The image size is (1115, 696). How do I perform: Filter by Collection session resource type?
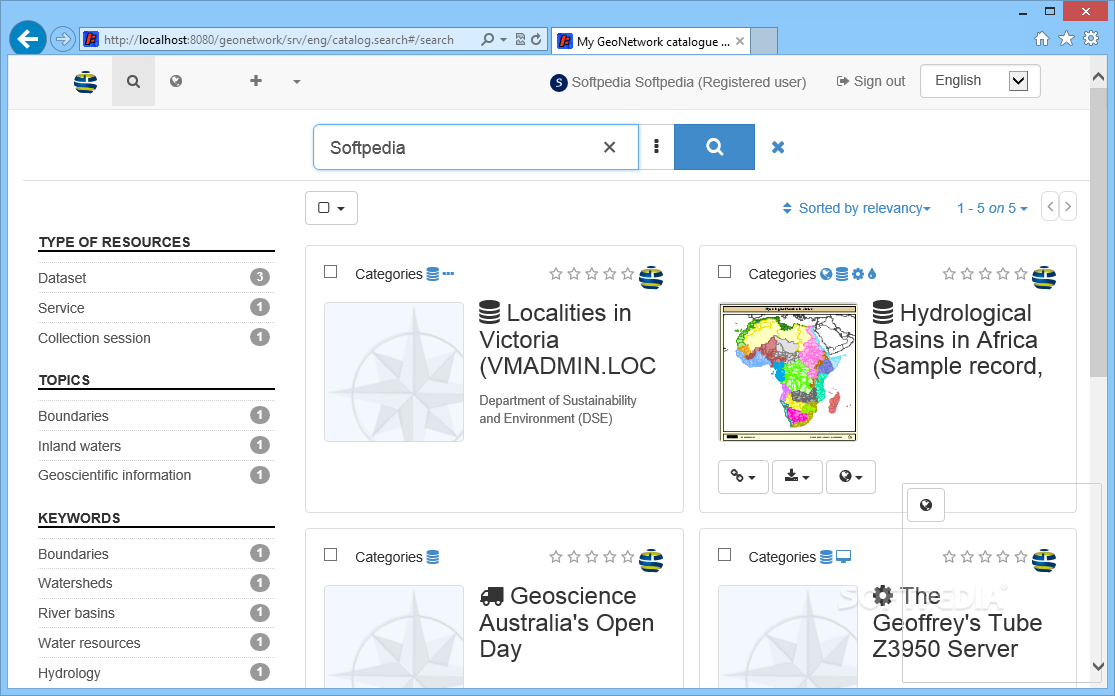point(155,338)
